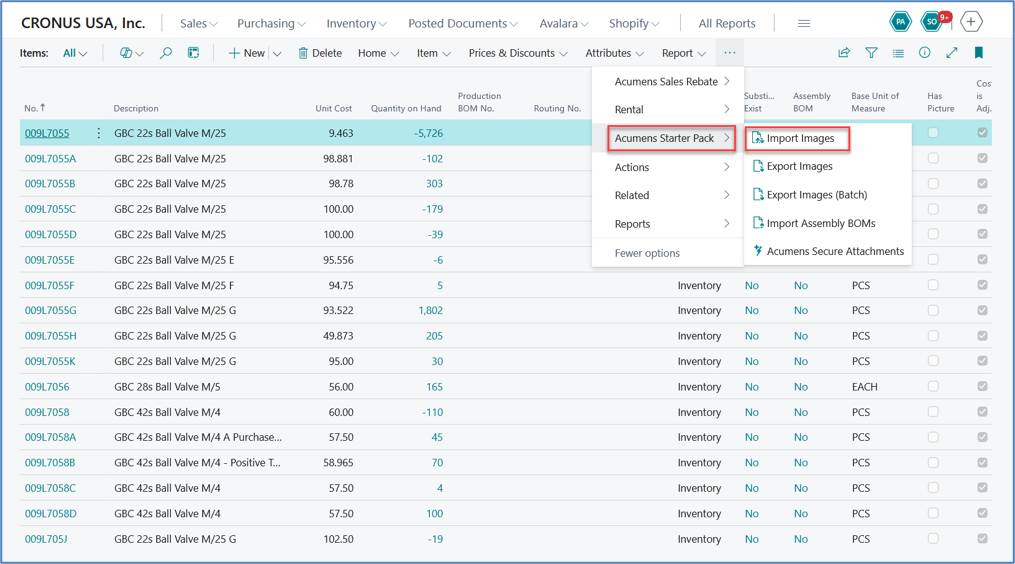Open the Home action dropdown
Image resolution: width=1015 pixels, height=564 pixels.
[378, 53]
